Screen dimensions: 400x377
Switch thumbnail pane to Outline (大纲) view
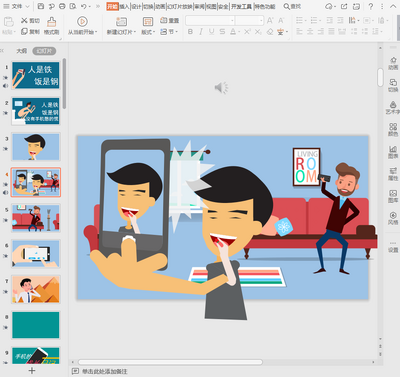tap(22, 51)
